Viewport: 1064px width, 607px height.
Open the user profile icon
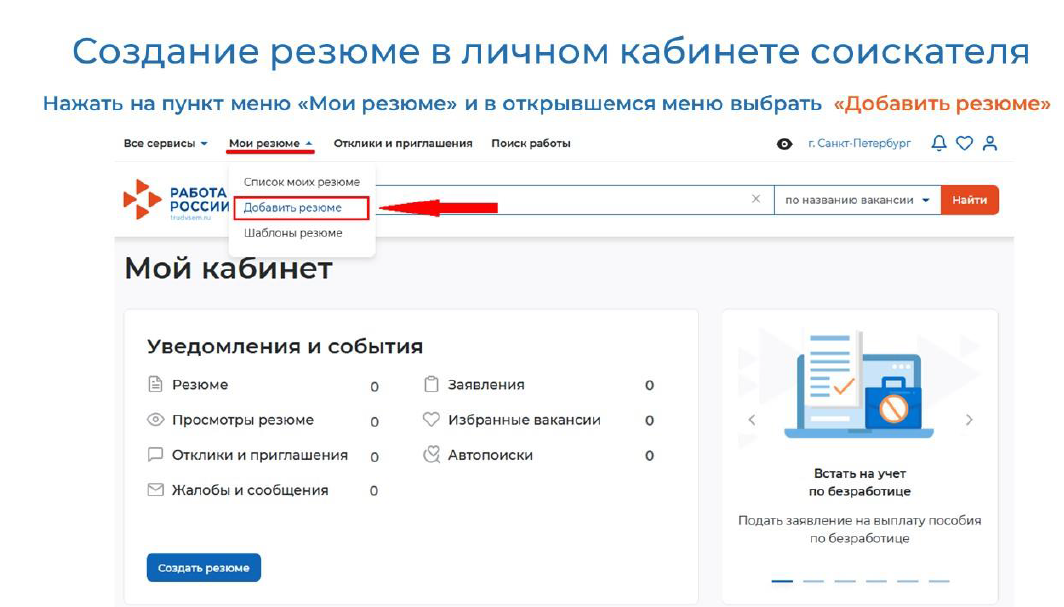(990, 143)
